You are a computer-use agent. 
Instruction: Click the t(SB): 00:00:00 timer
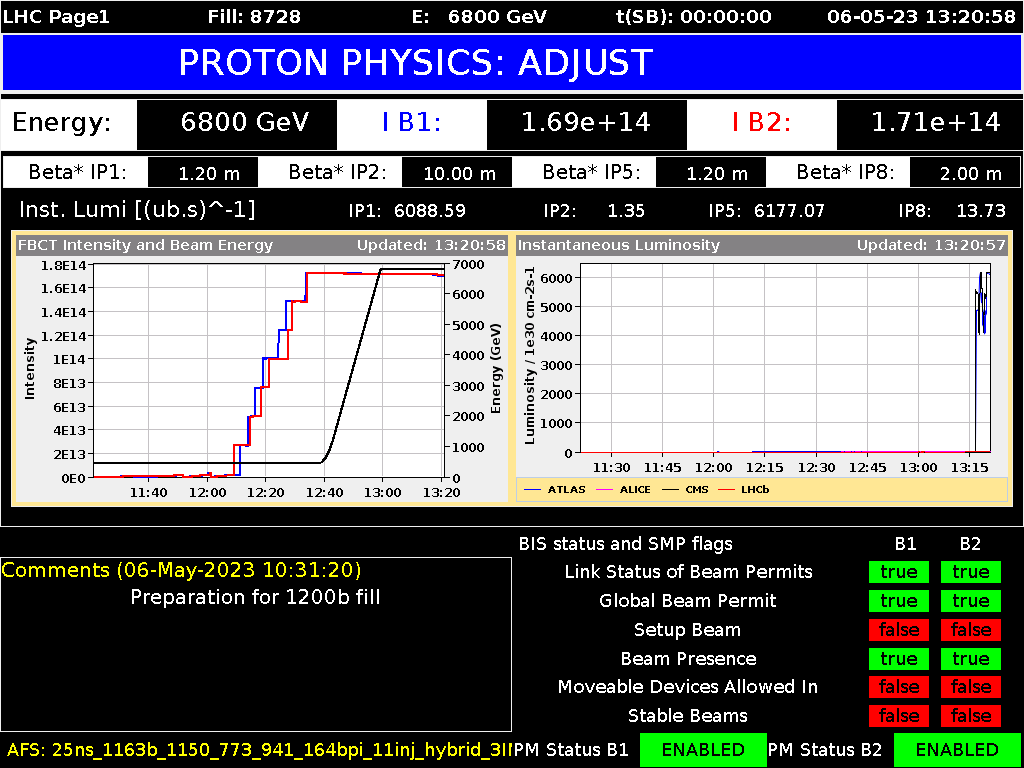694,16
